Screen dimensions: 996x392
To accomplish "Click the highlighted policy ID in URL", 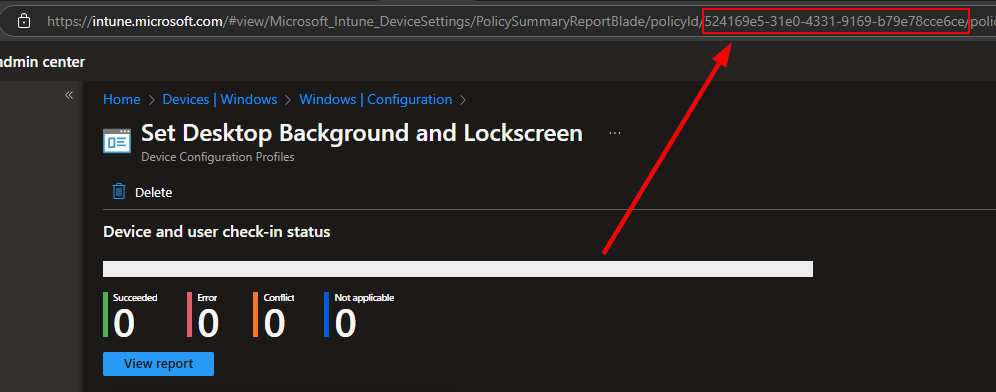I will 836,22.
